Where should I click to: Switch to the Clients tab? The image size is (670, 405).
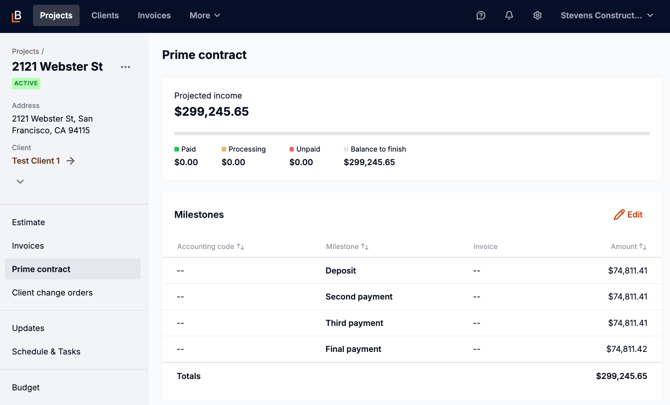click(105, 16)
